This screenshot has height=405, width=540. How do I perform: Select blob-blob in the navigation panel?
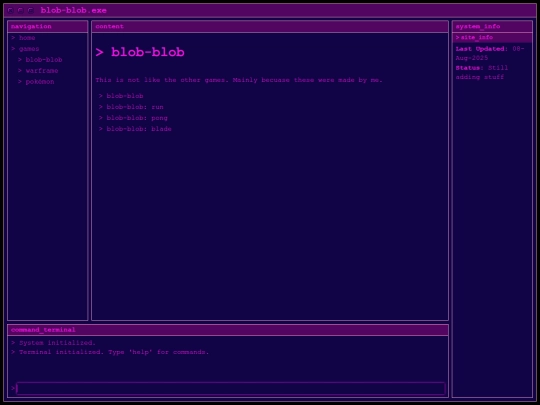point(44,60)
